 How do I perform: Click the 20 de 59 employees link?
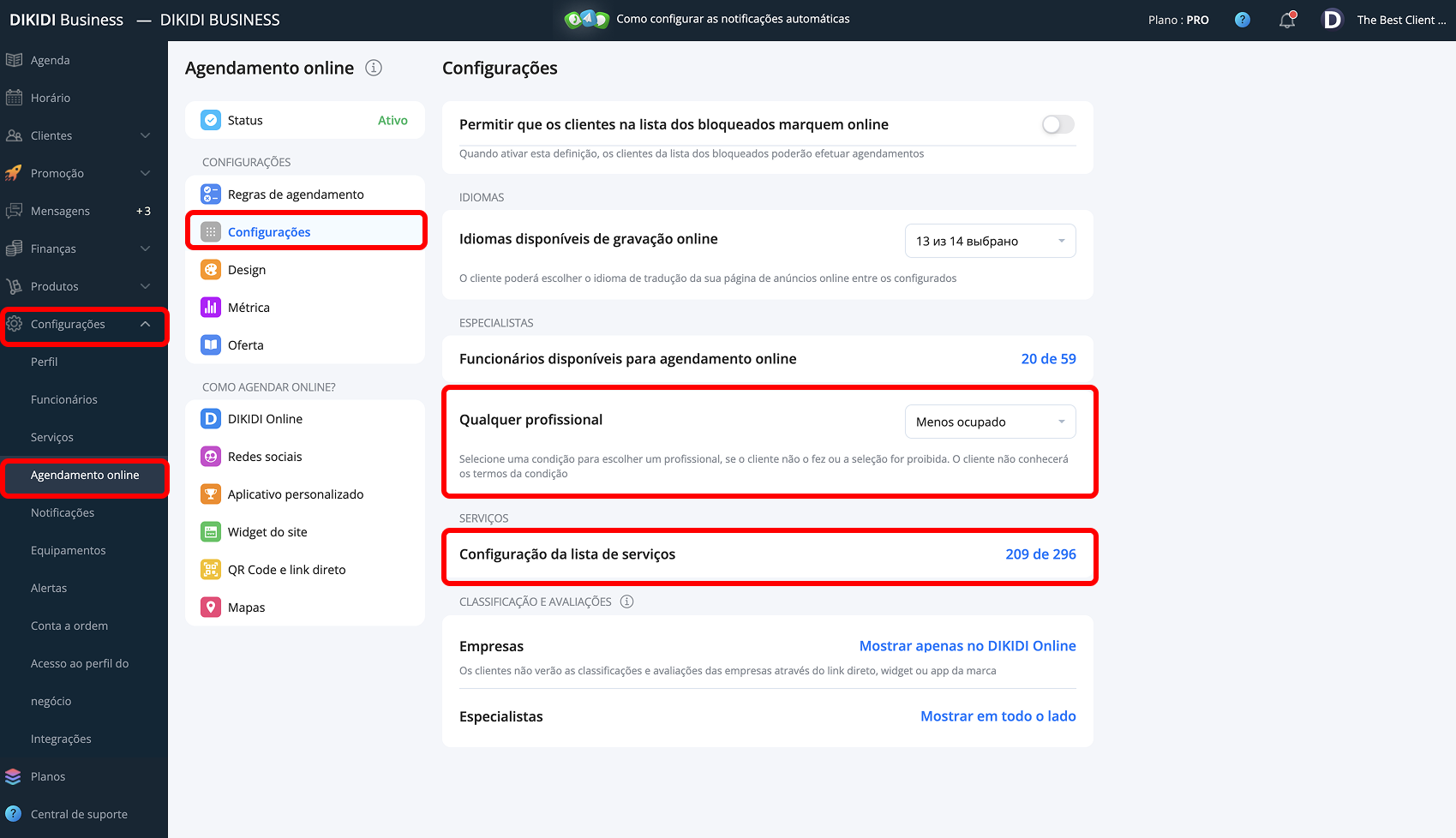tap(1048, 359)
